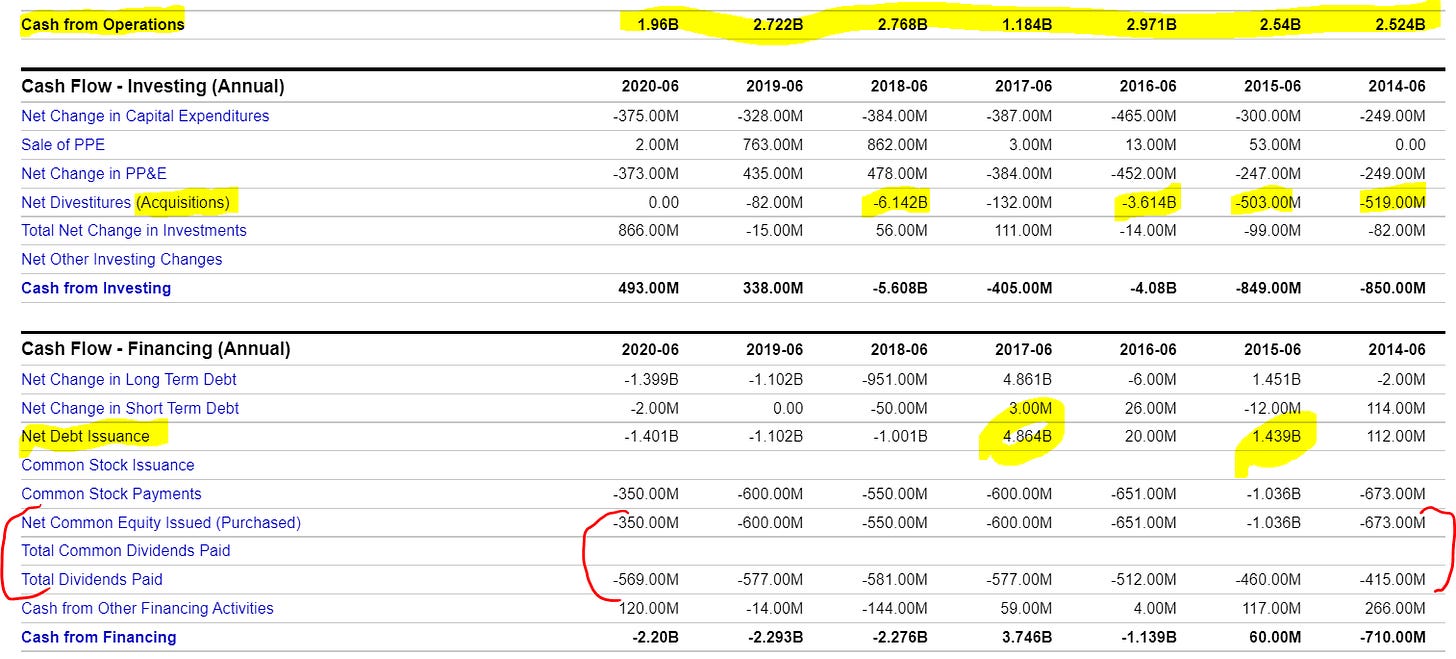Select the 1.439B Net Debt Issuance value
1456x659 pixels.
point(1277,437)
